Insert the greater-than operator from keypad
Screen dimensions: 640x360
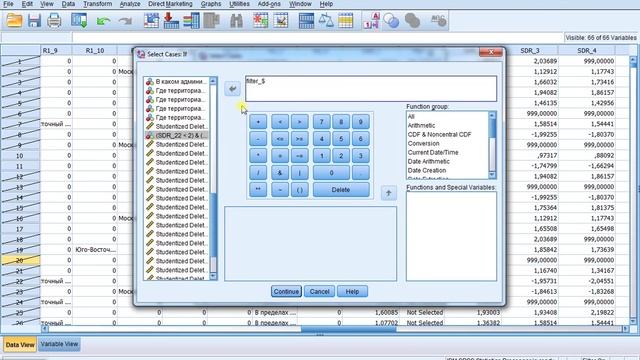300,122
